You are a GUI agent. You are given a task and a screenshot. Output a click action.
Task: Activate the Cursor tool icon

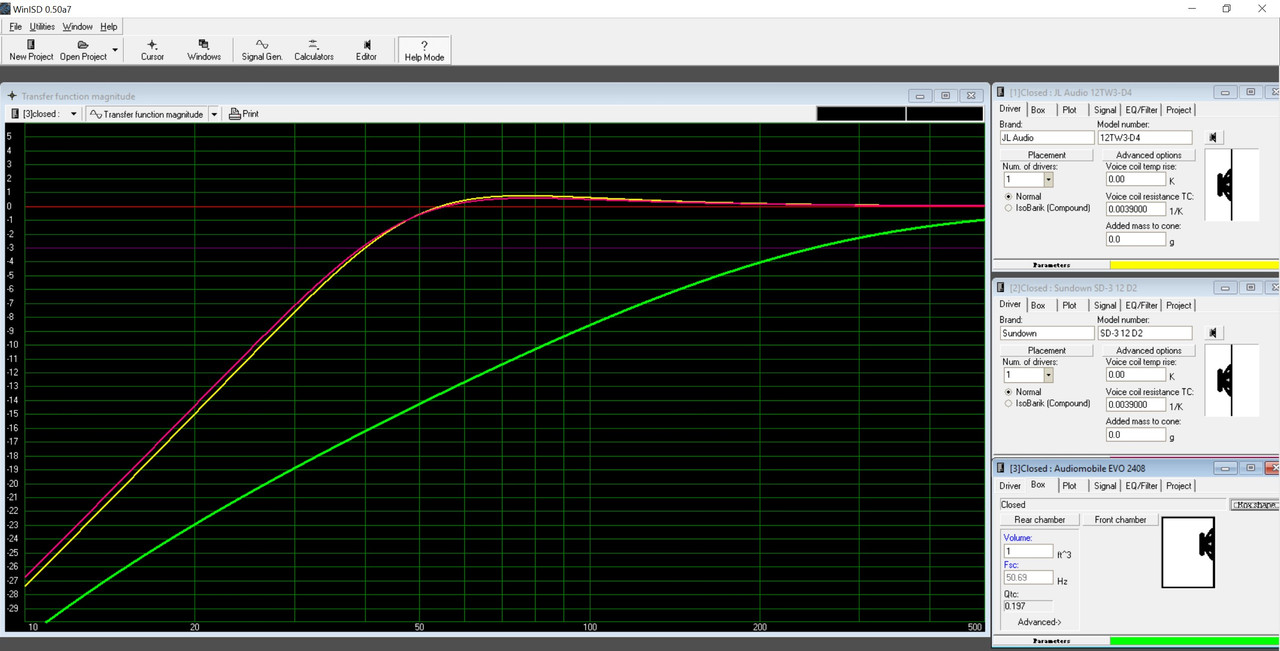tap(152, 45)
